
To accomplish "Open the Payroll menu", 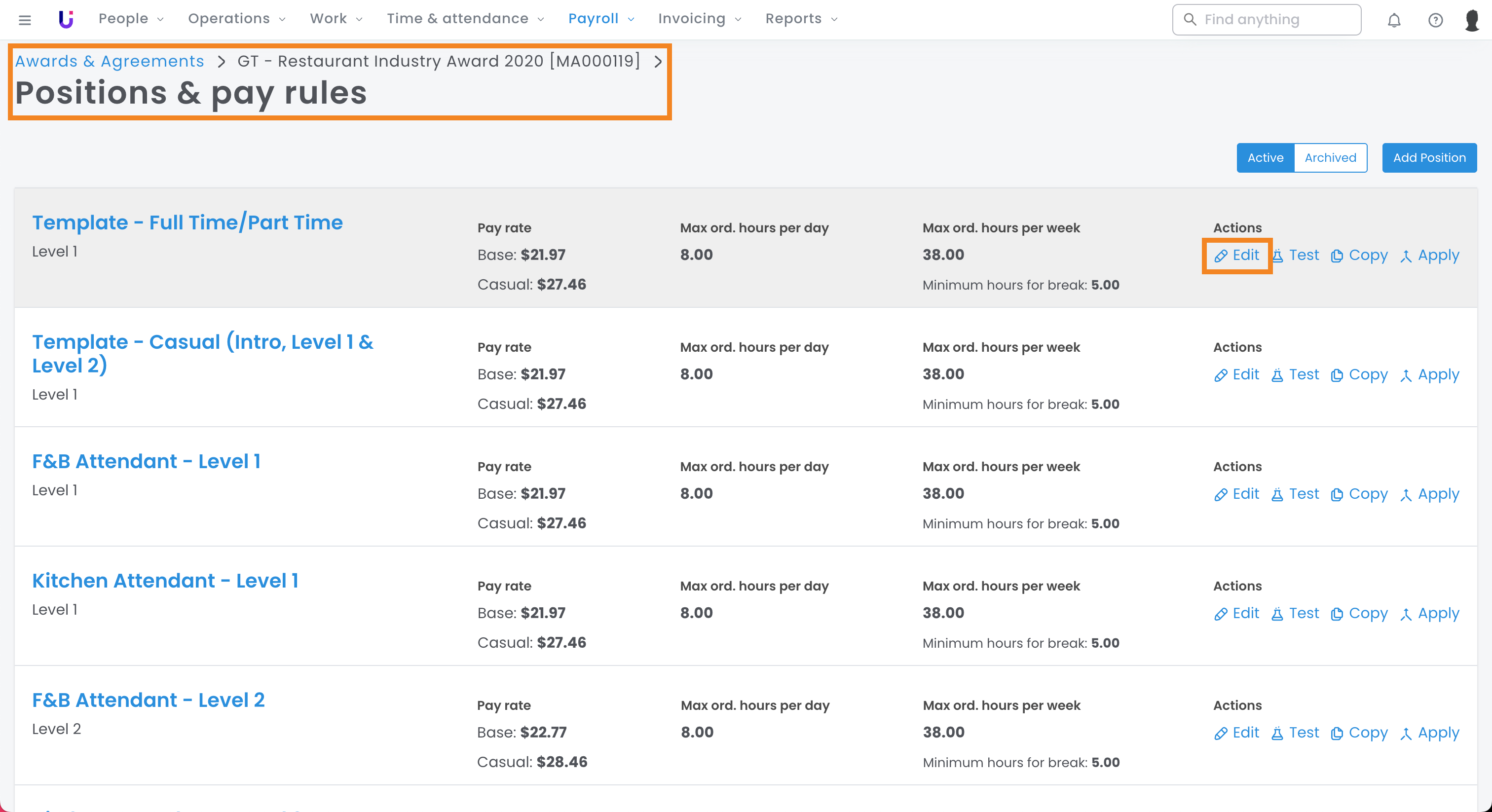I will (600, 19).
